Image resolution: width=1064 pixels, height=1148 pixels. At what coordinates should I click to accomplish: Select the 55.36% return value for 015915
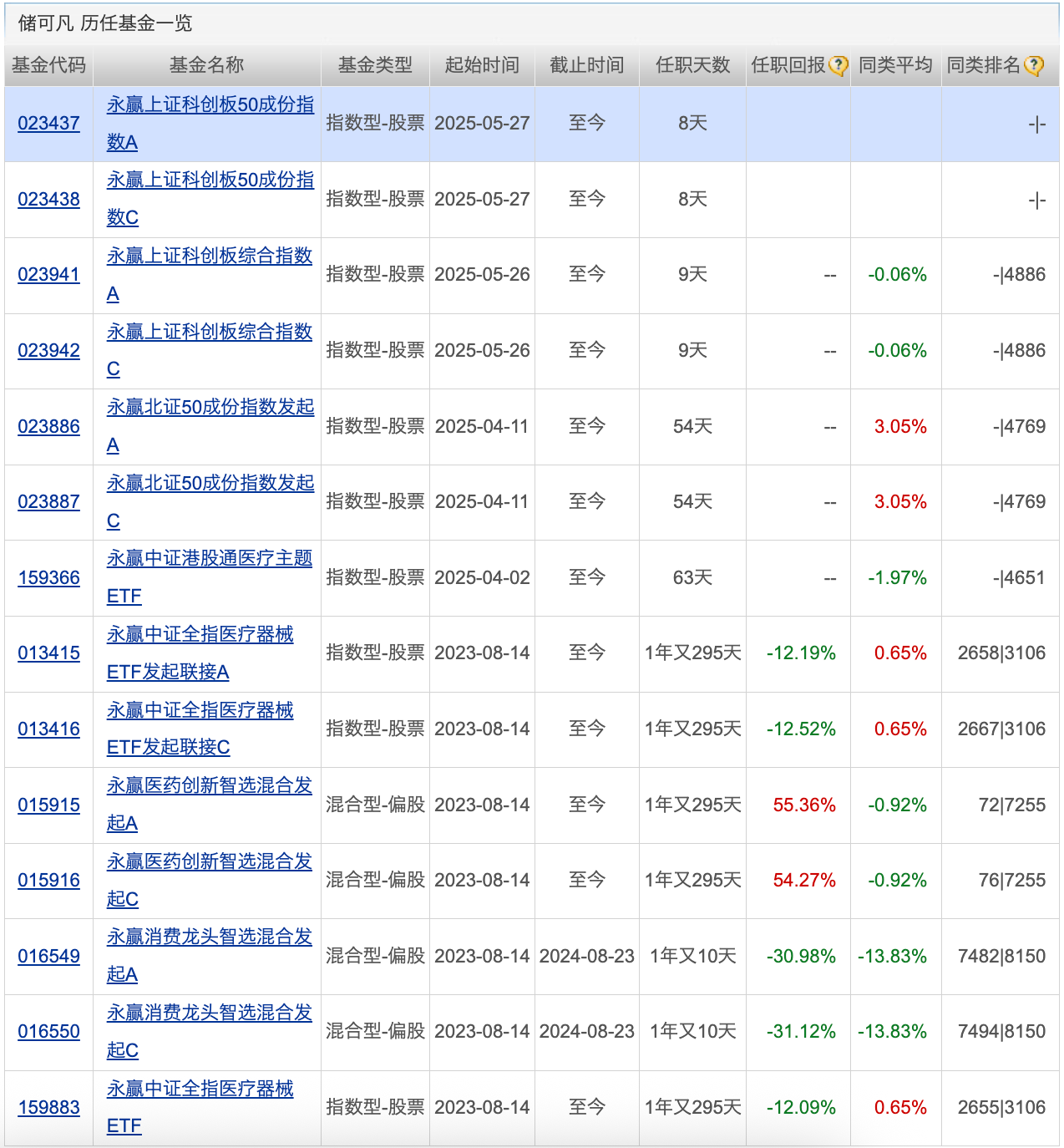coord(804,805)
